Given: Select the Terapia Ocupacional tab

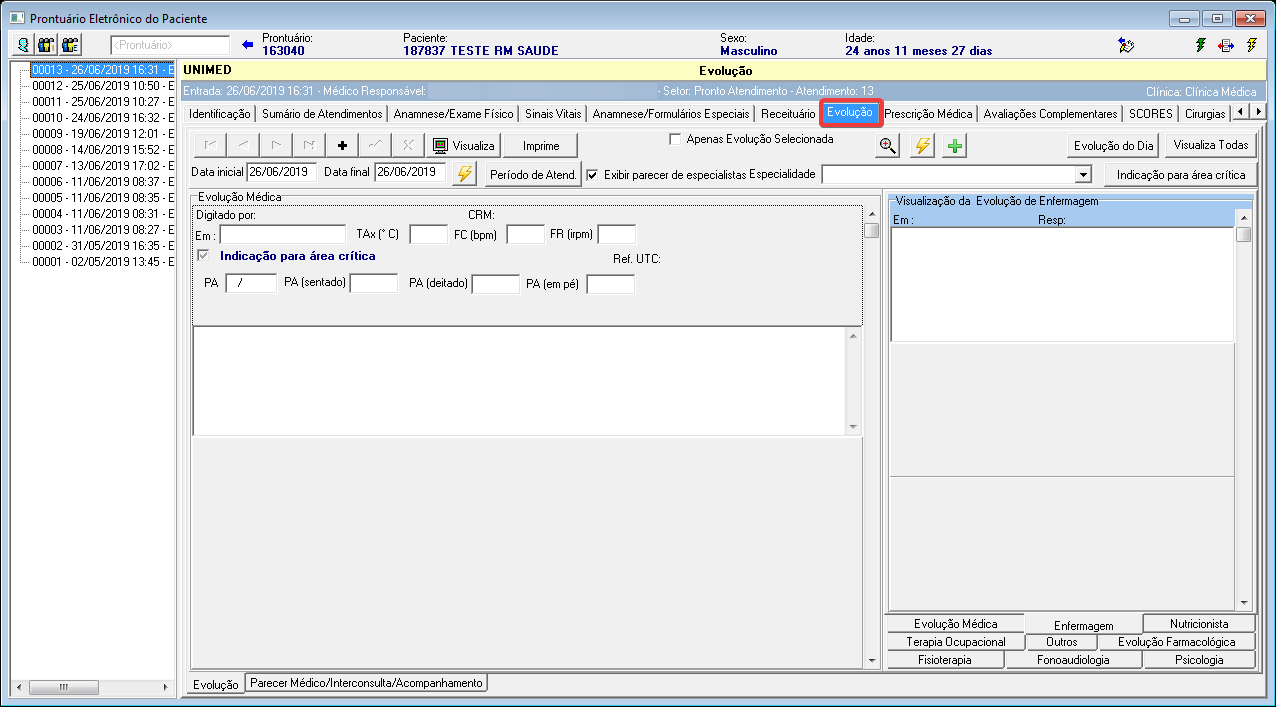Looking at the screenshot, I should (955, 642).
